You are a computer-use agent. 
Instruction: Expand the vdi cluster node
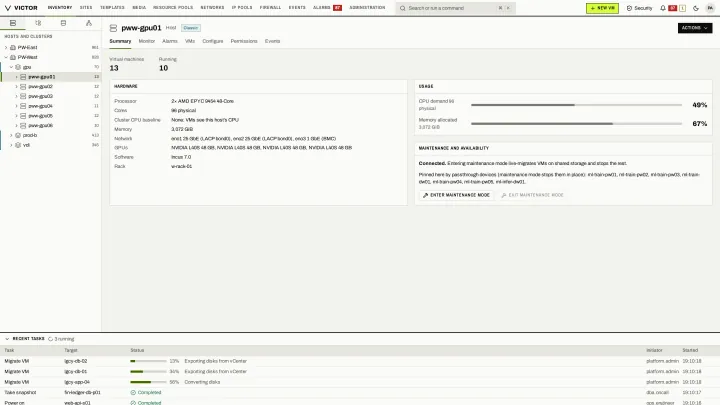pyautogui.click(x=11, y=145)
